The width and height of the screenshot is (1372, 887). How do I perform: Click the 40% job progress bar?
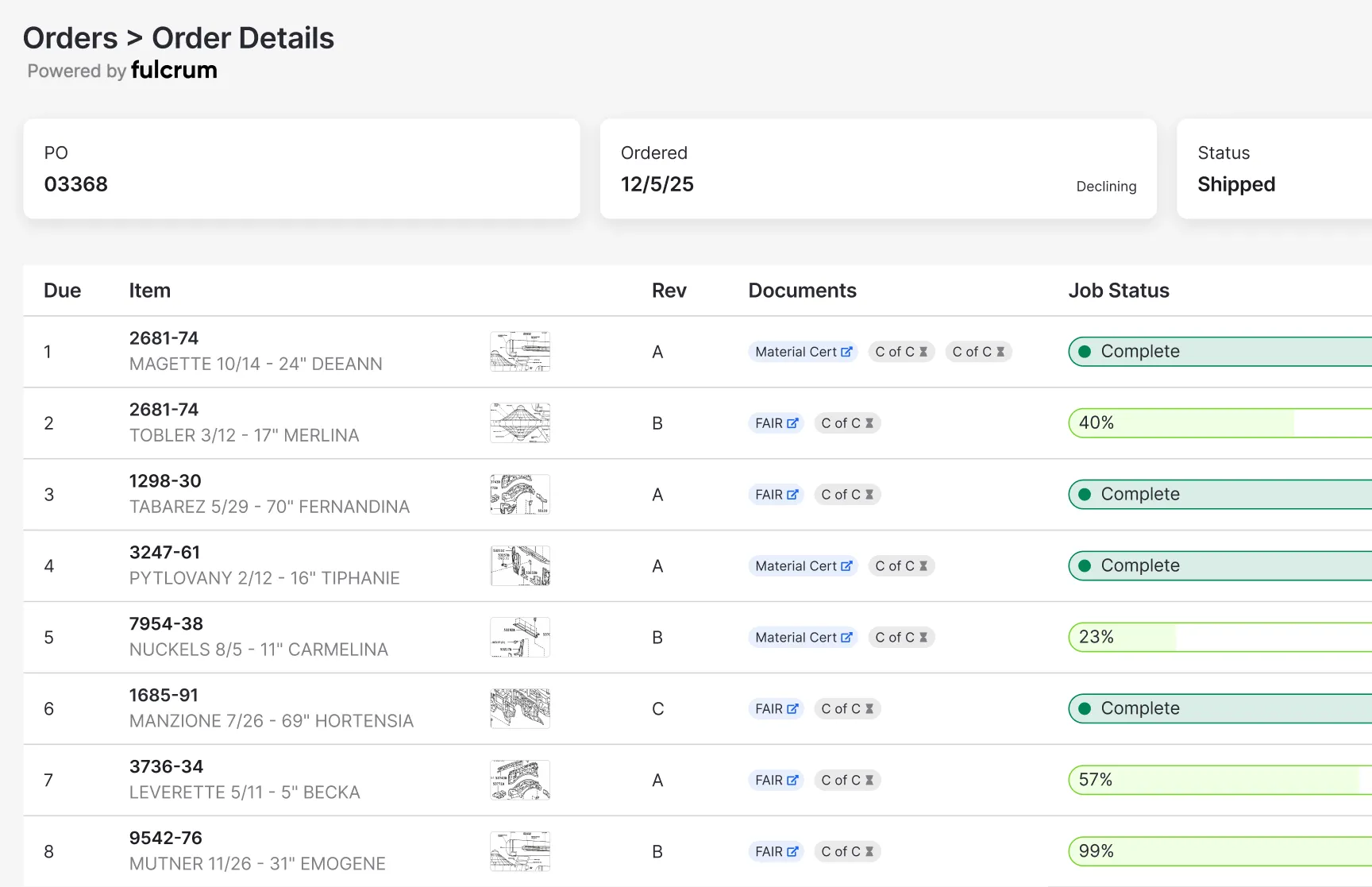1219,423
